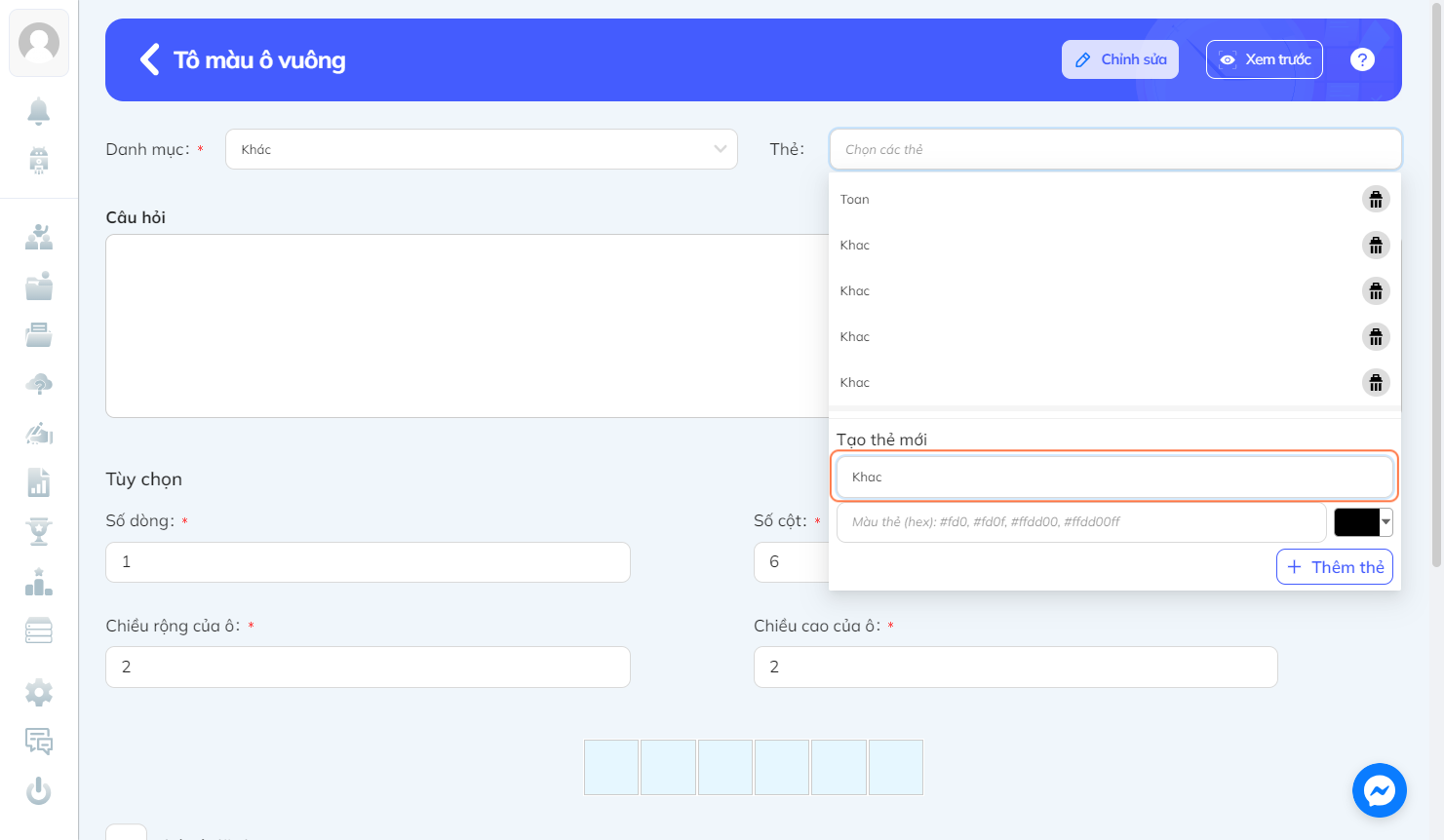Viewport: 1444px width, 840px height.
Task: Choose the first Khac tag option
Action: tap(855, 246)
